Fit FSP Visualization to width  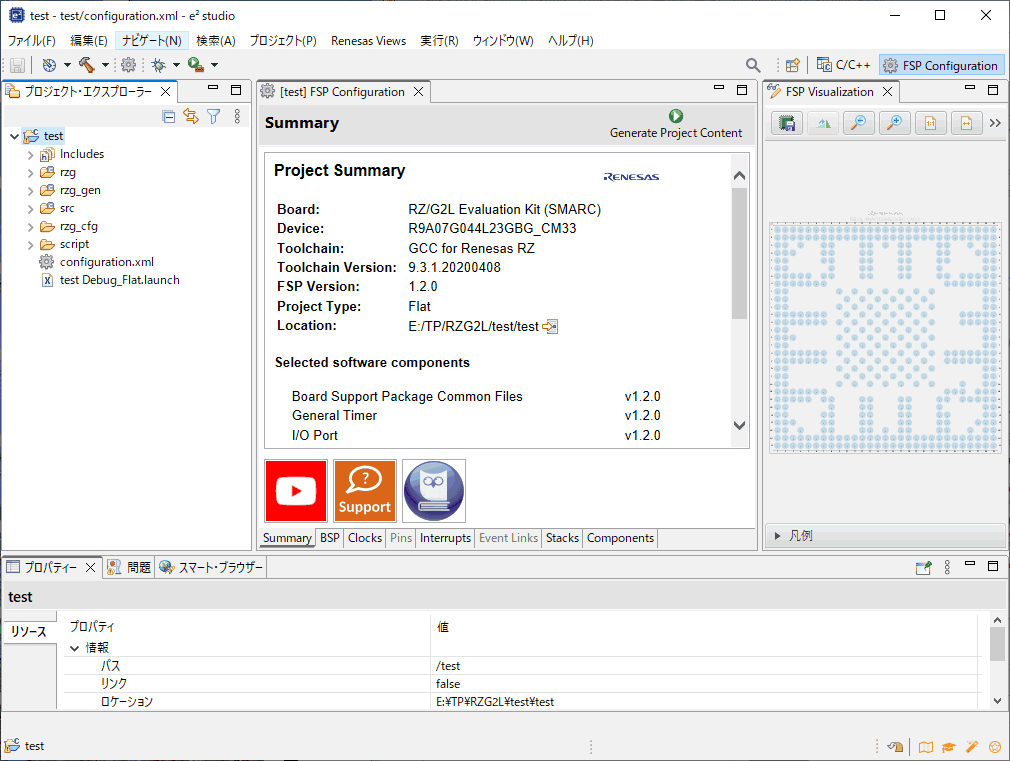pos(966,123)
